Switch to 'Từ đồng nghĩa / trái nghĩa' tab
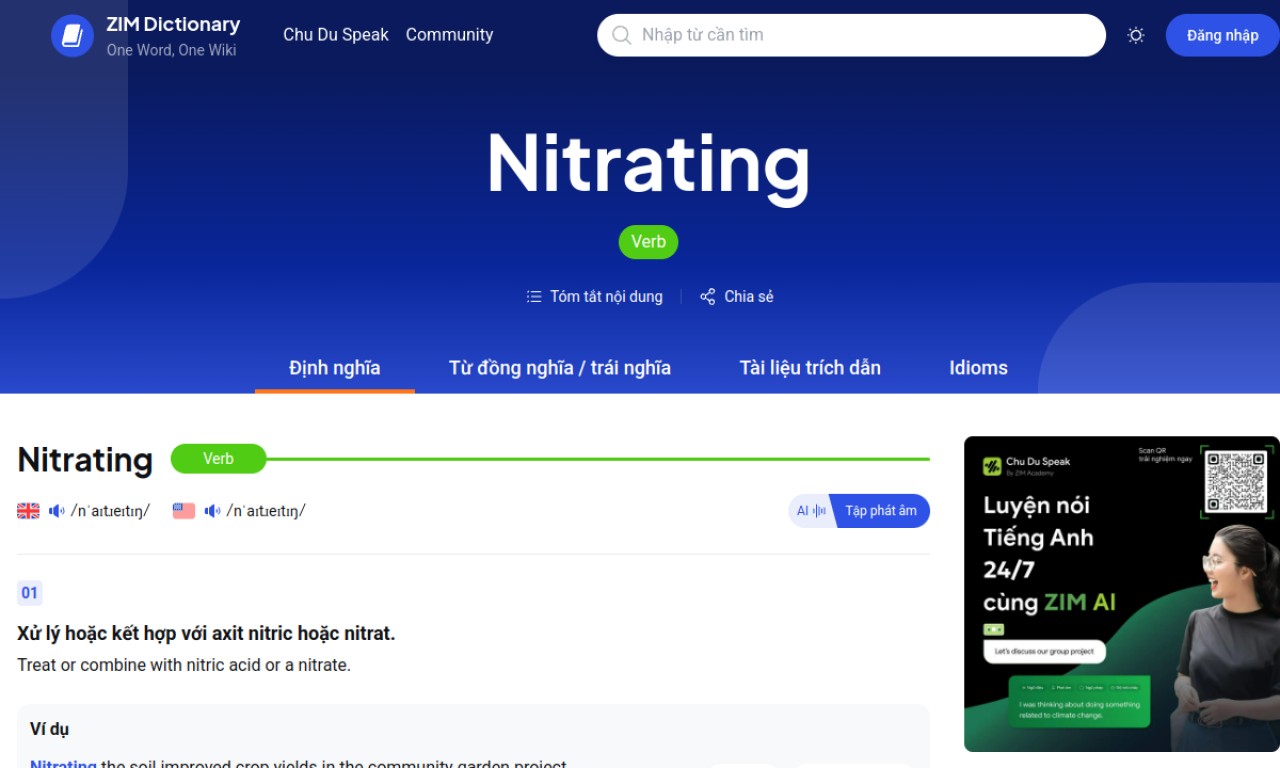Screen dimensions: 1280x768 [x=560, y=368]
